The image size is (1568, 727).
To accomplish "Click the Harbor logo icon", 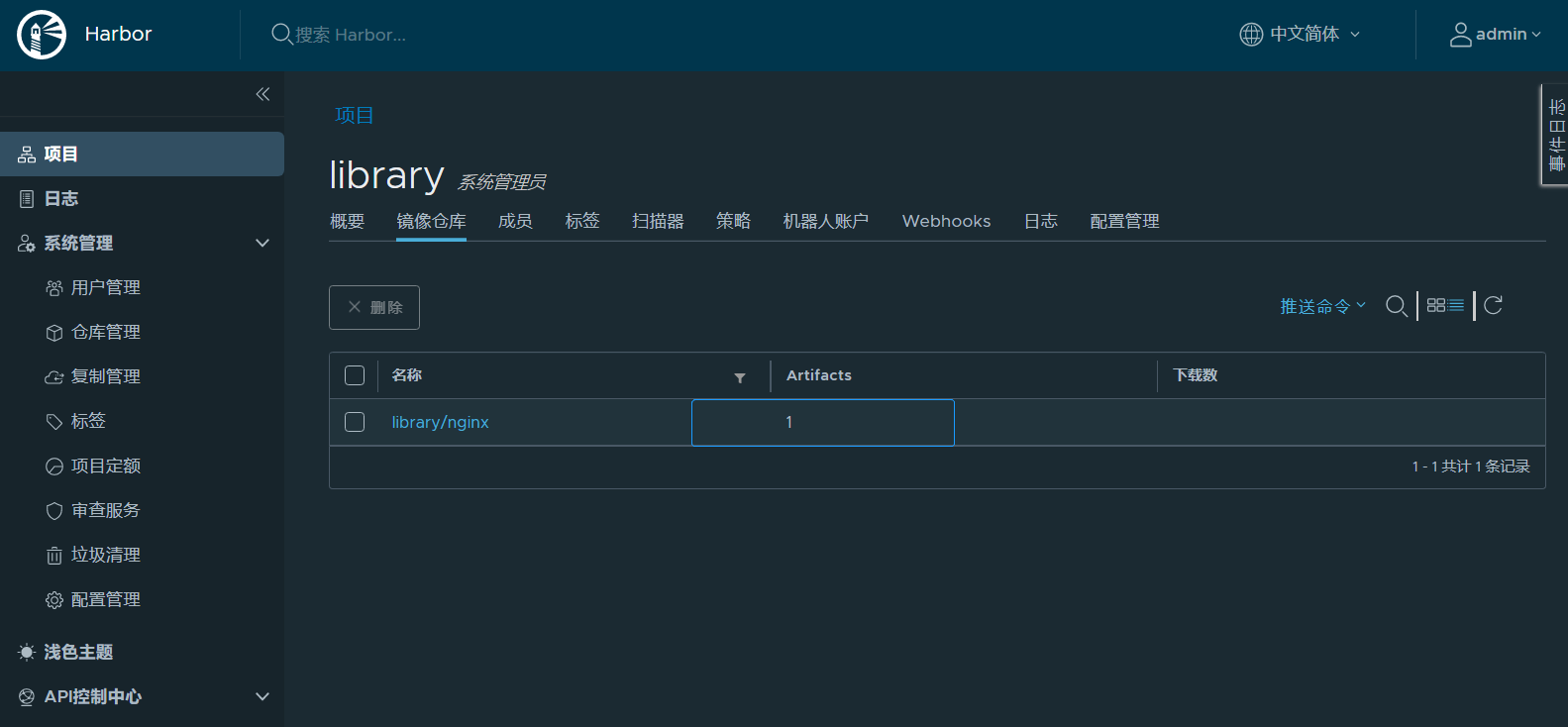I will click(x=42, y=35).
